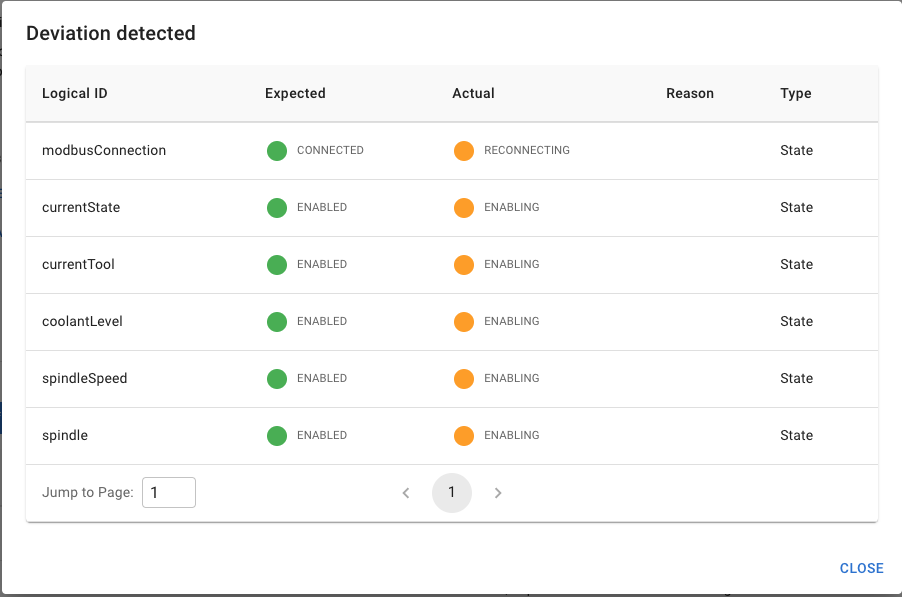Click green CONNECTED status dot for modbusConnection
The width and height of the screenshot is (902, 597).
[277, 151]
